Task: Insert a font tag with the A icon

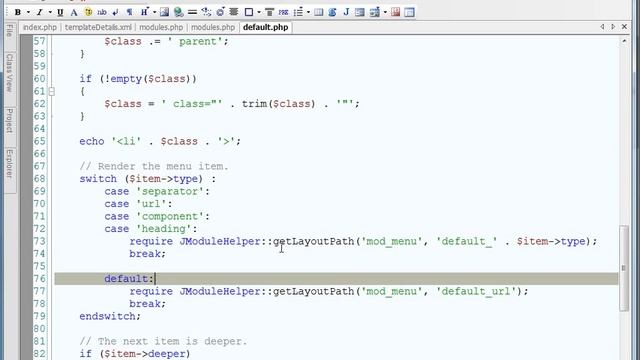Action: tap(74, 12)
